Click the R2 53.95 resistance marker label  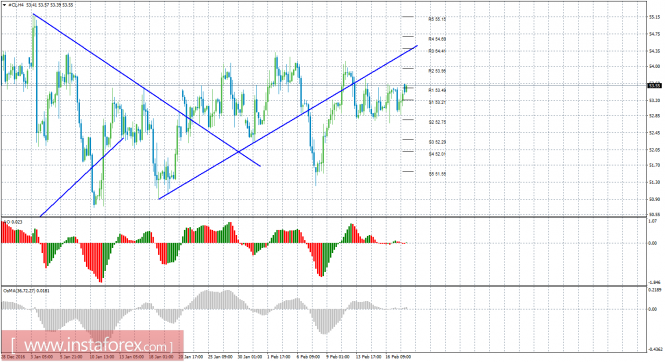coord(437,71)
